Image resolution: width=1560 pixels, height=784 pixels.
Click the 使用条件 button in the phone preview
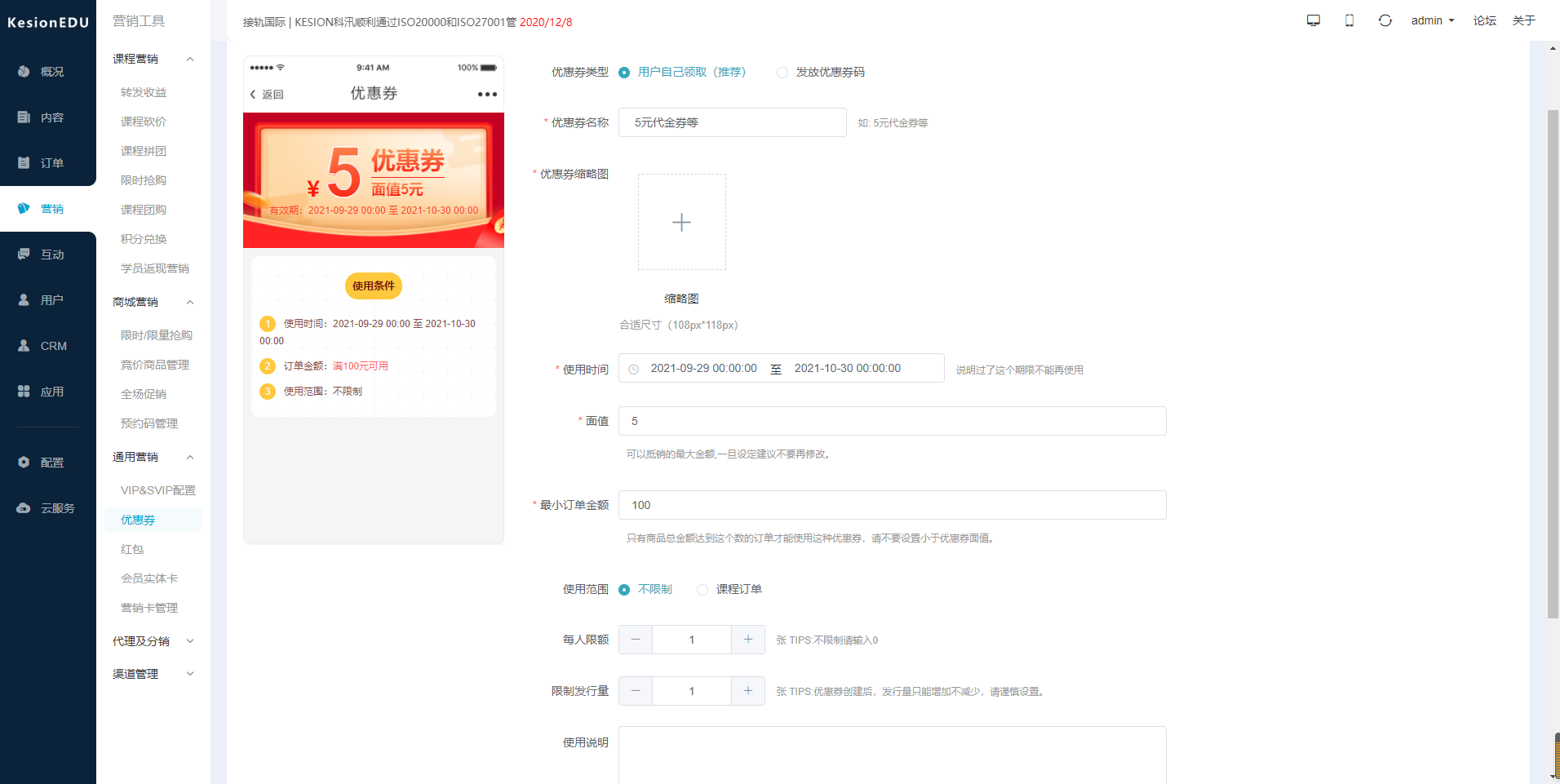pos(374,286)
